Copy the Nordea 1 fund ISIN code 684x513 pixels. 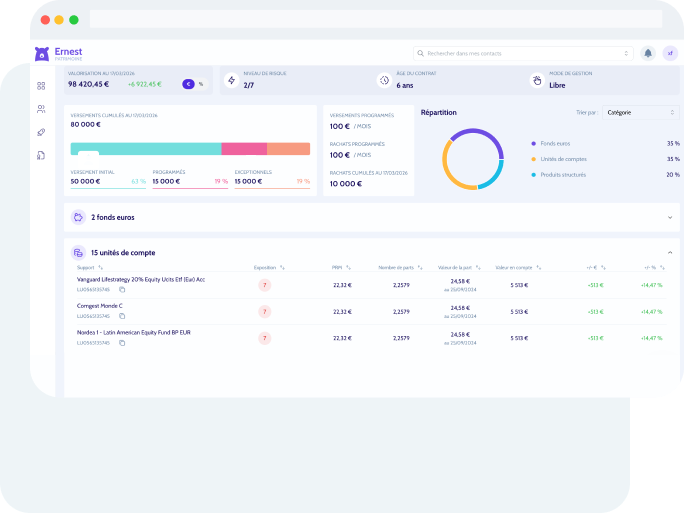point(122,343)
